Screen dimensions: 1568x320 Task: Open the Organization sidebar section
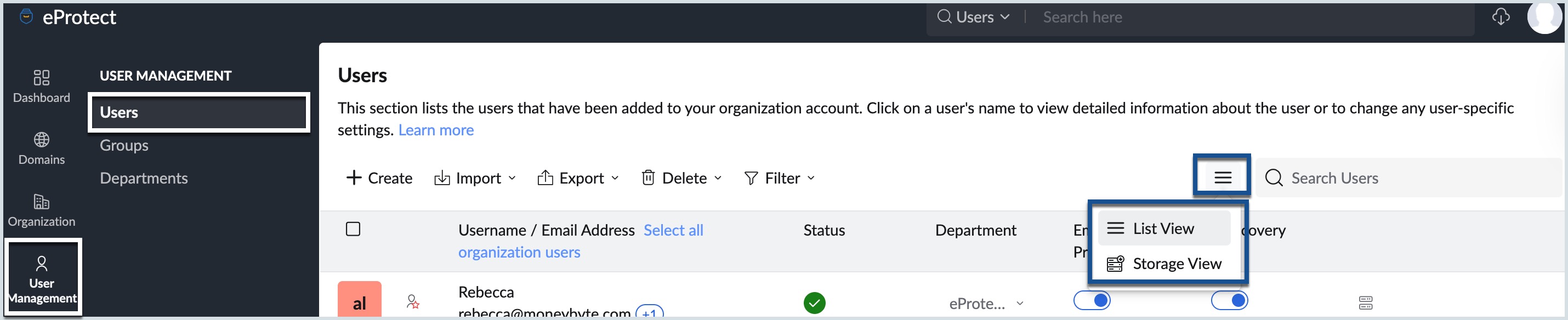tap(41, 210)
